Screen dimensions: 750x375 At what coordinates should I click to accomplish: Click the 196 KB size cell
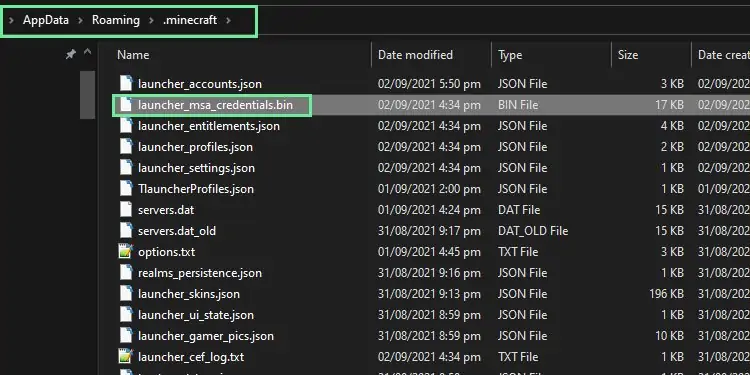tap(666, 294)
